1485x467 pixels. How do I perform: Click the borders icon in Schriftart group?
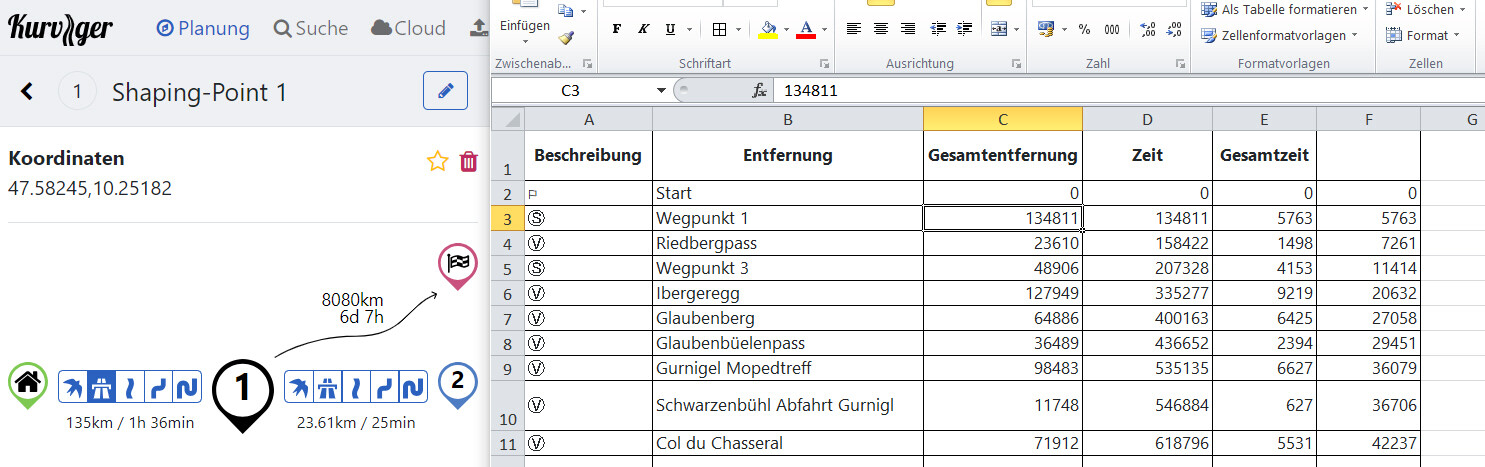720,29
